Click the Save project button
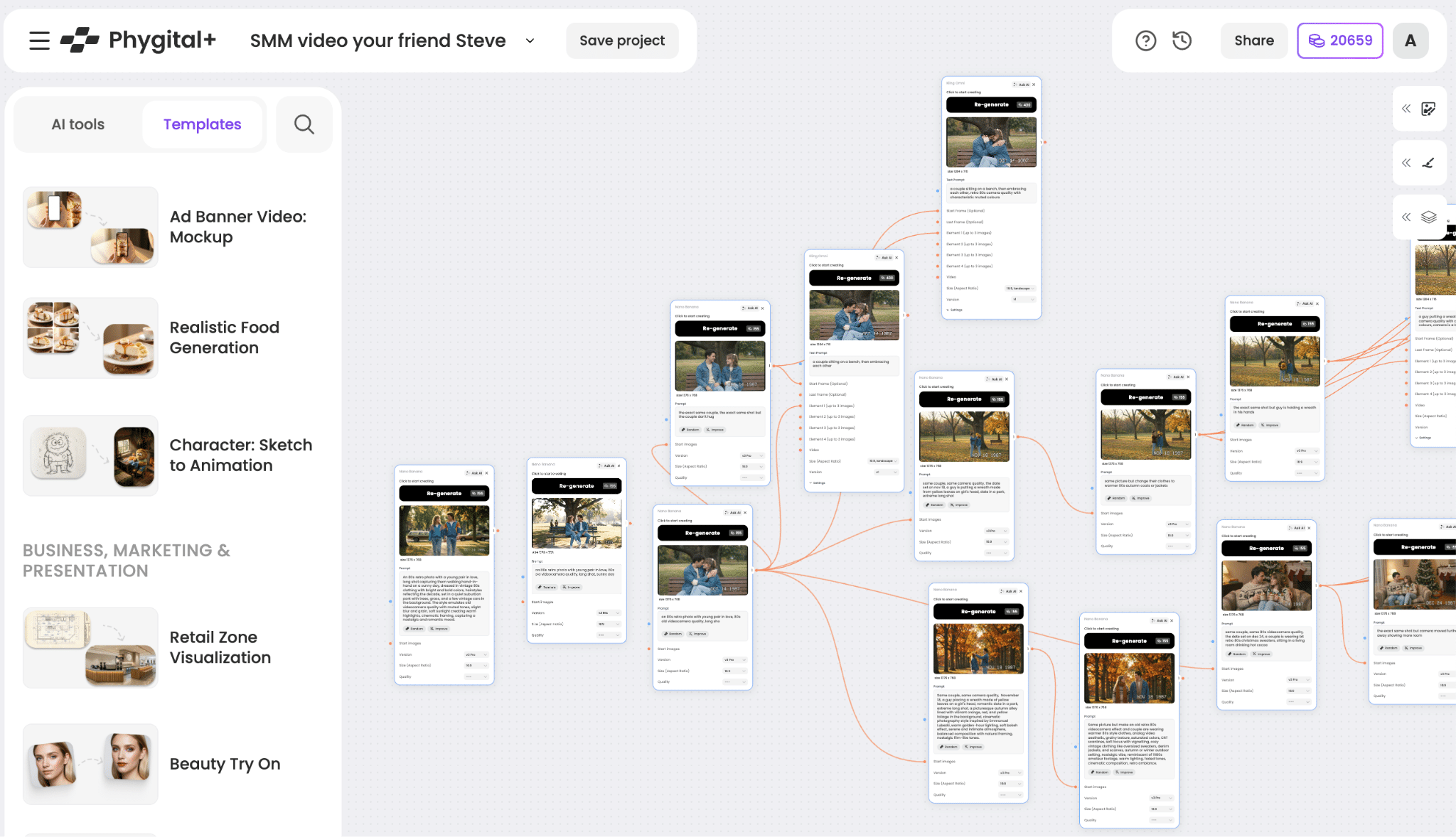Viewport: 1456px width, 837px height. pyautogui.click(x=621, y=40)
